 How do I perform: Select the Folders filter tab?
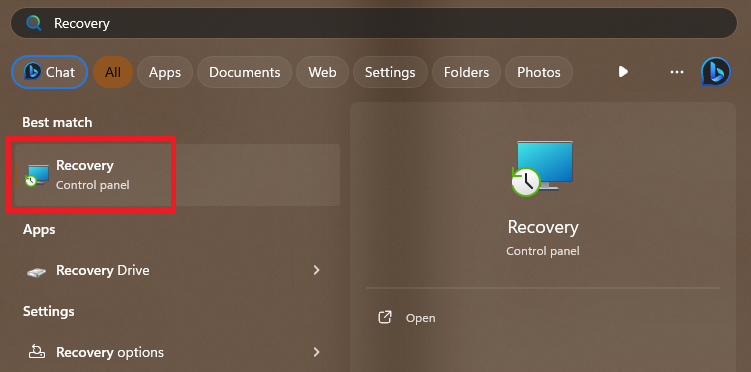(467, 72)
